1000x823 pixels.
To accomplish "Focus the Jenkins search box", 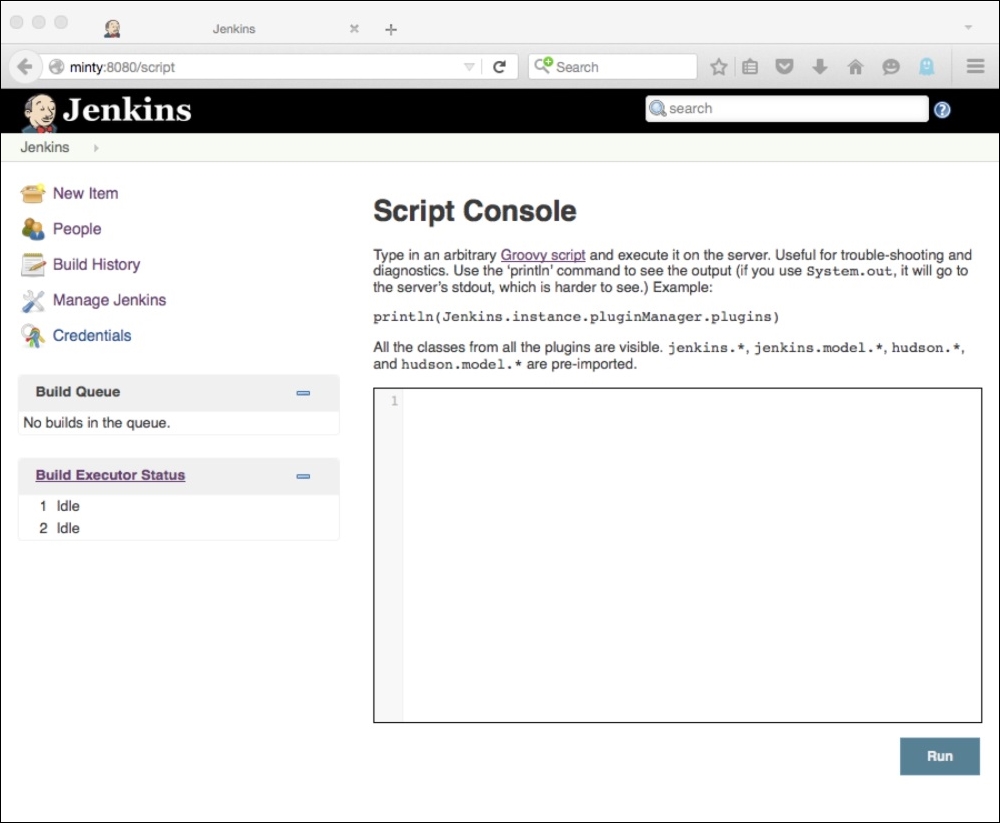I will 786,108.
